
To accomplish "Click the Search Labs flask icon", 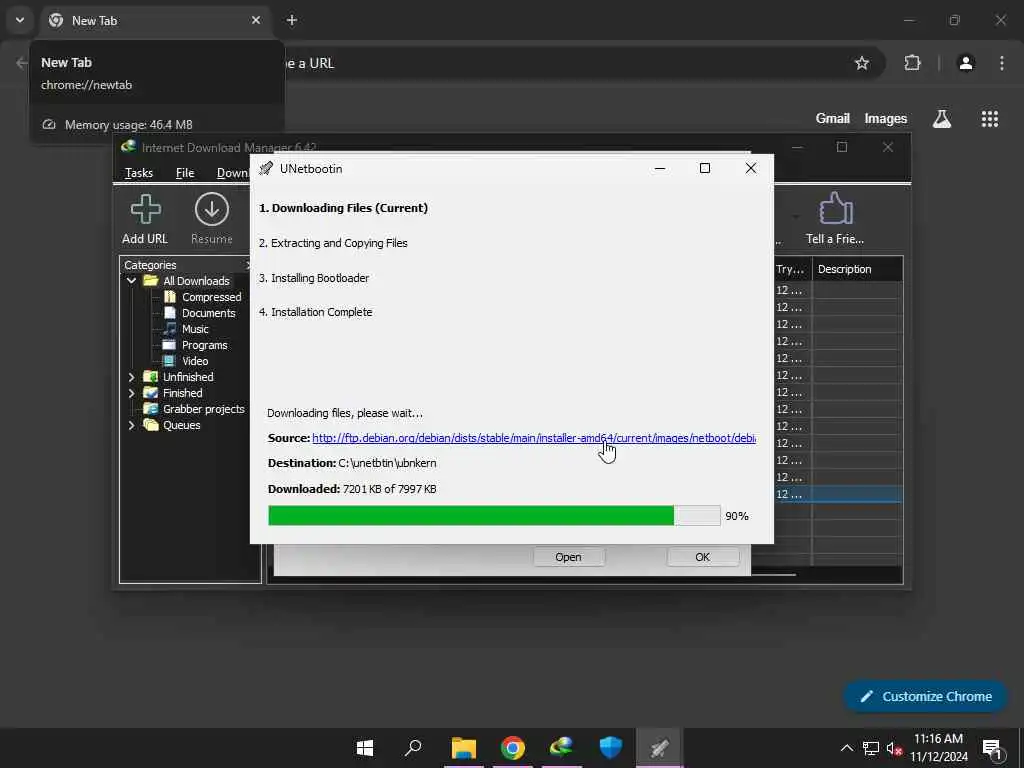I will pyautogui.click(x=942, y=118).
